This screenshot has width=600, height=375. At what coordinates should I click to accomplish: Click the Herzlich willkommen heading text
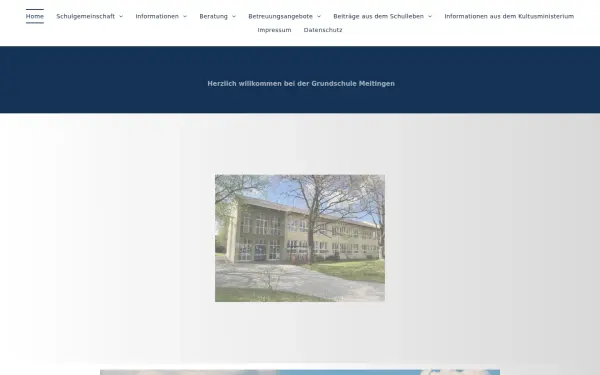point(301,83)
